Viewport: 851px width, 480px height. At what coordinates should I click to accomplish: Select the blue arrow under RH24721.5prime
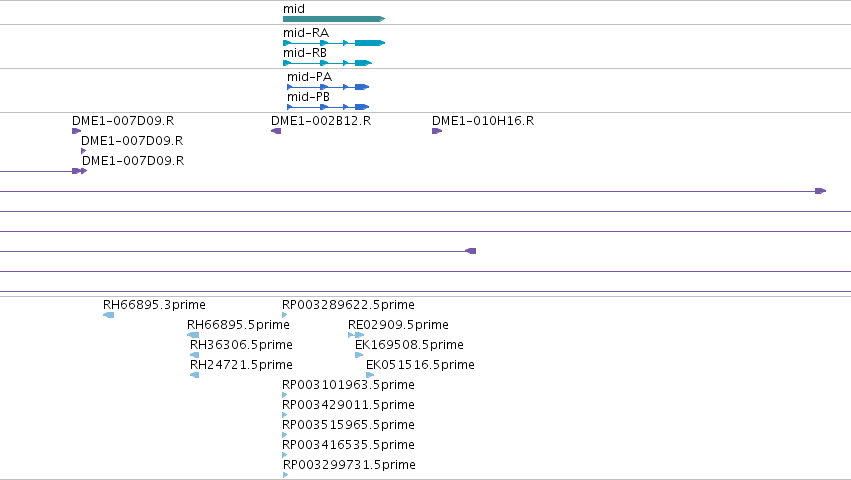click(194, 375)
